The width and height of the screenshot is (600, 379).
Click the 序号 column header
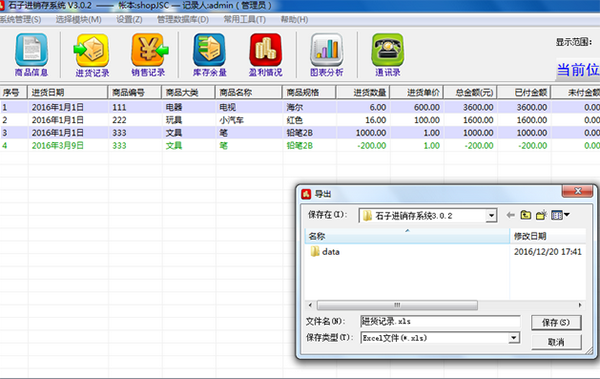click(x=14, y=92)
